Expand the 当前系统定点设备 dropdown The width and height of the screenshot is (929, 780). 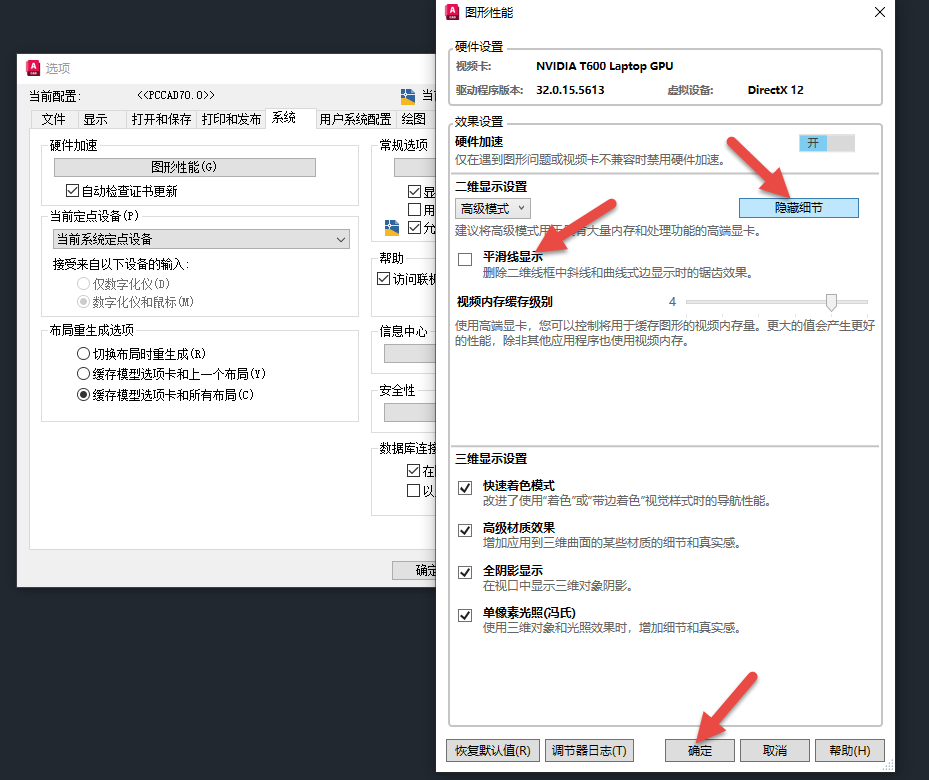pos(201,239)
